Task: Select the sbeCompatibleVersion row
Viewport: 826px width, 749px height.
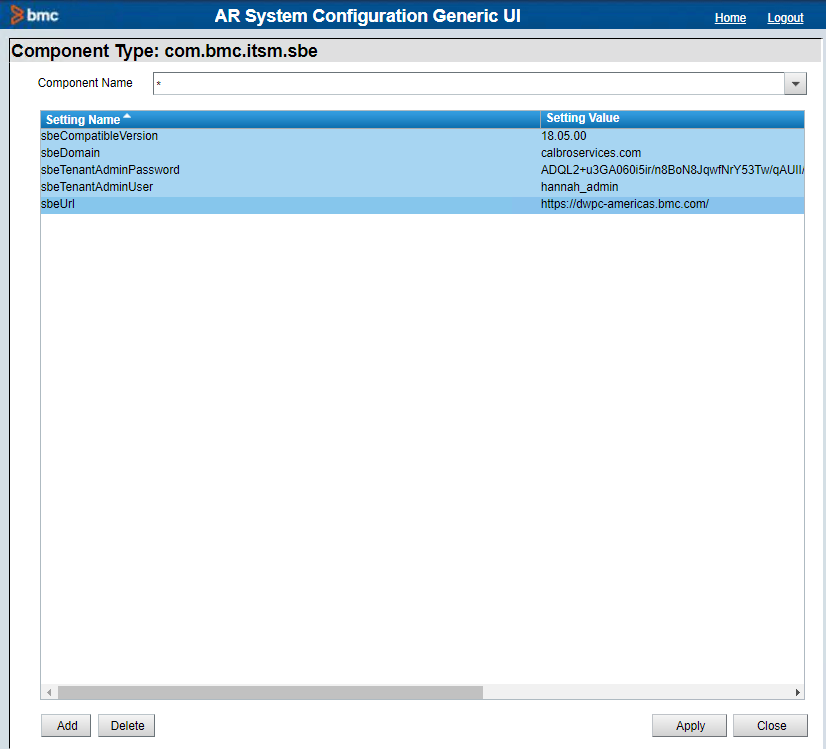Action: click(x=100, y=136)
